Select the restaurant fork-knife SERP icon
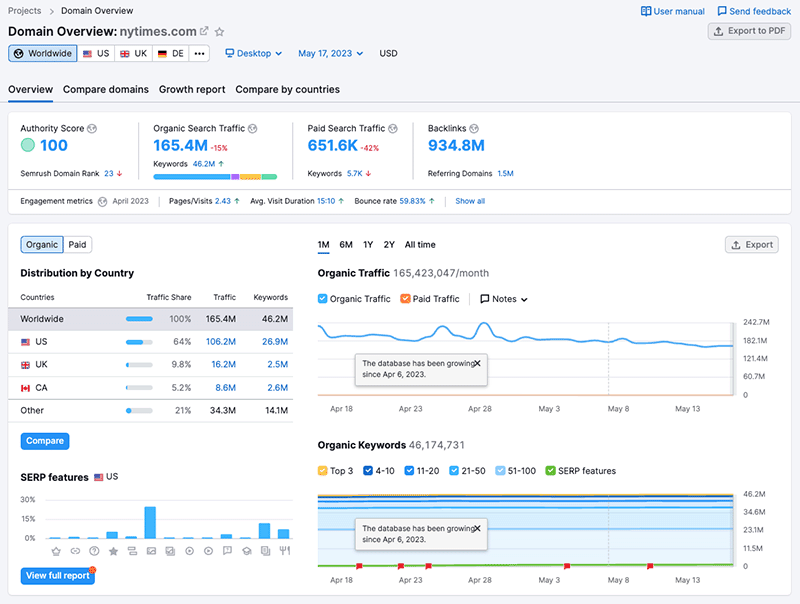800x604 pixels. click(285, 551)
